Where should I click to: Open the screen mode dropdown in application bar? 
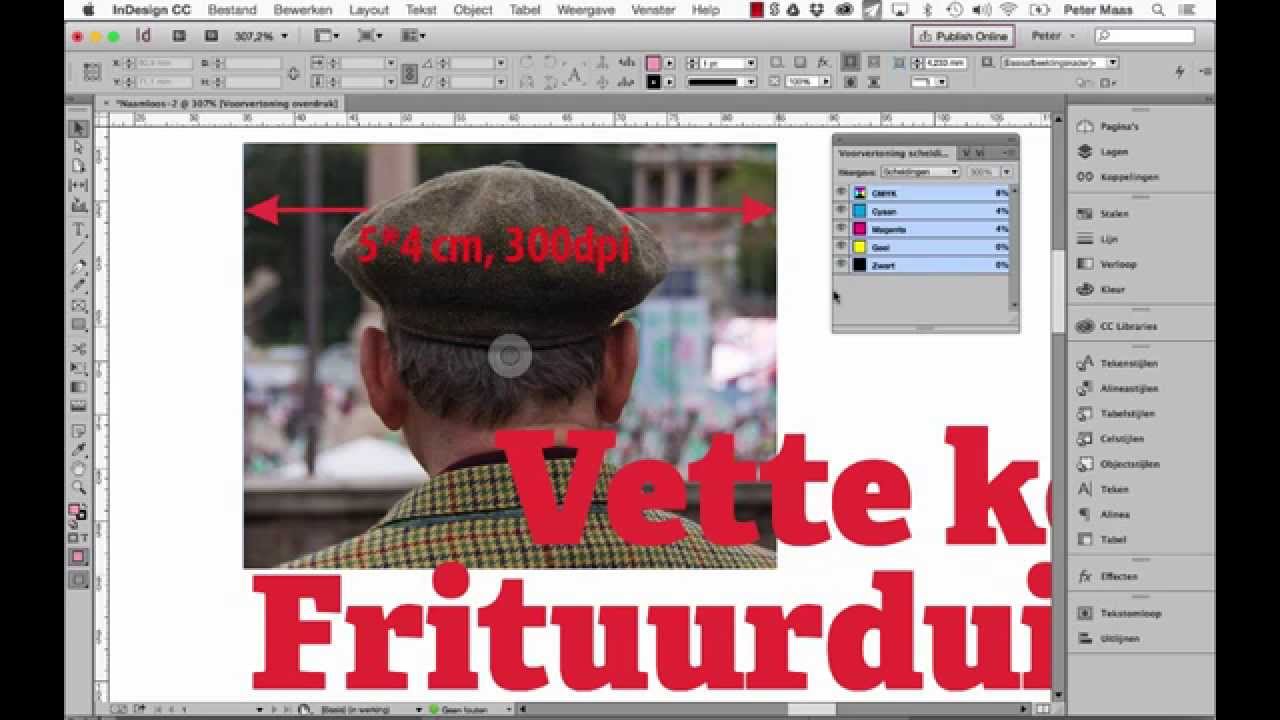pos(370,36)
